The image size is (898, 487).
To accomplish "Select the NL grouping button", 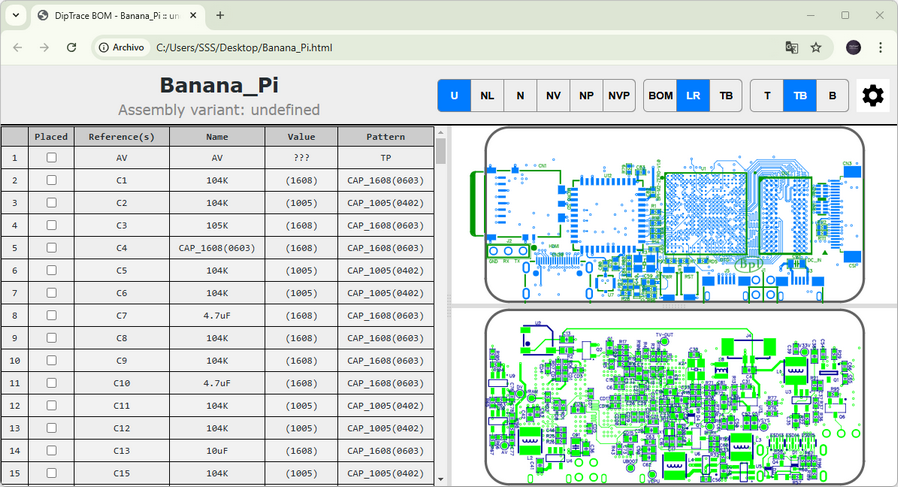I will (487, 96).
